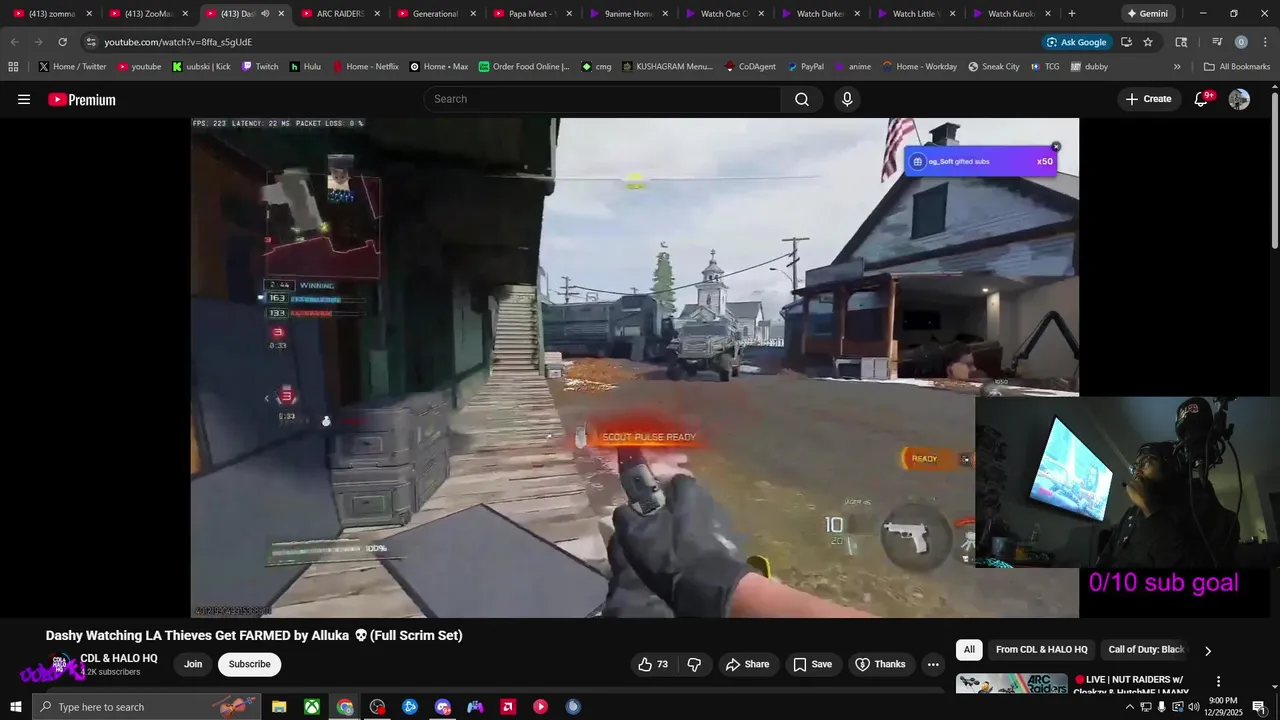Switch to the Papa Meat tab
Viewport: 1280px width, 720px height.
(x=530, y=14)
